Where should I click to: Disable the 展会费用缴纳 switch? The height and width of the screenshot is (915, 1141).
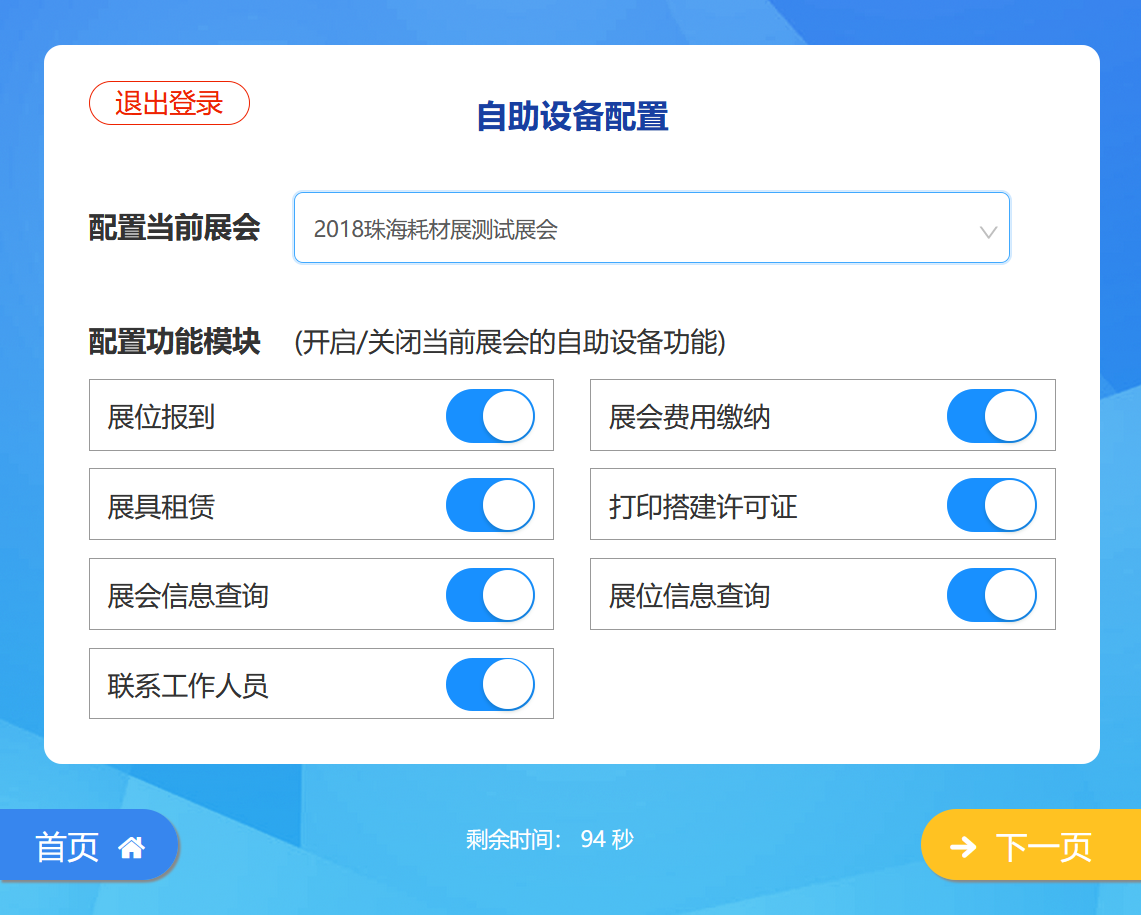[x=992, y=416]
